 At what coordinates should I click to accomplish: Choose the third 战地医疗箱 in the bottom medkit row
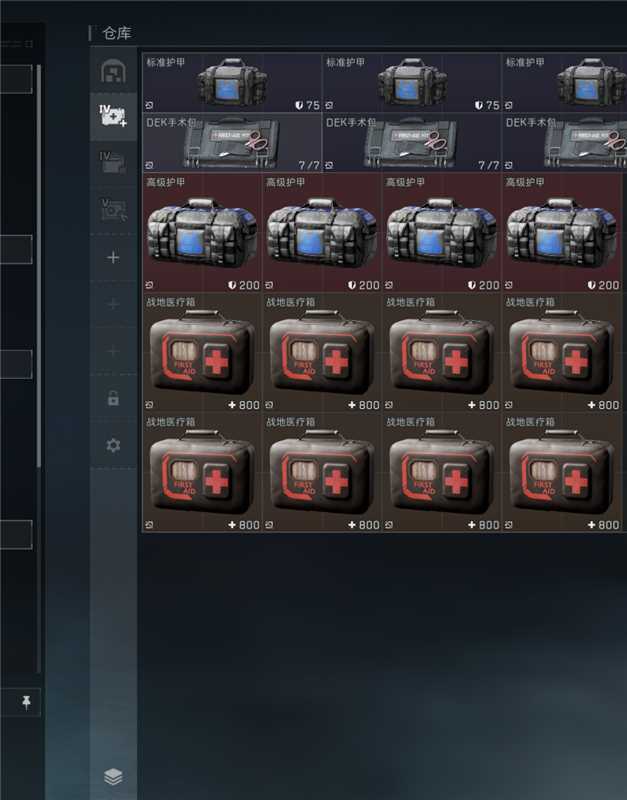pyautogui.click(x=442, y=472)
